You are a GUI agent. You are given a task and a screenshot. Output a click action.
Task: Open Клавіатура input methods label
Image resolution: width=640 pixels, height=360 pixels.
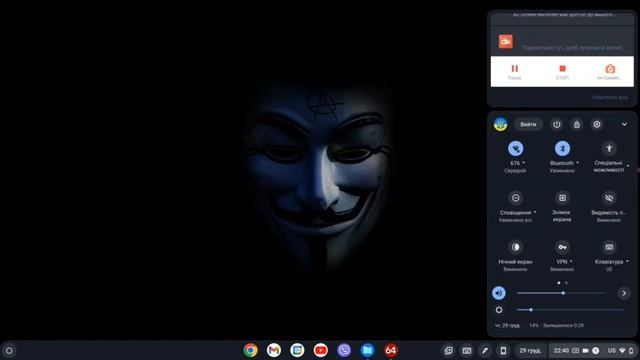(611, 265)
